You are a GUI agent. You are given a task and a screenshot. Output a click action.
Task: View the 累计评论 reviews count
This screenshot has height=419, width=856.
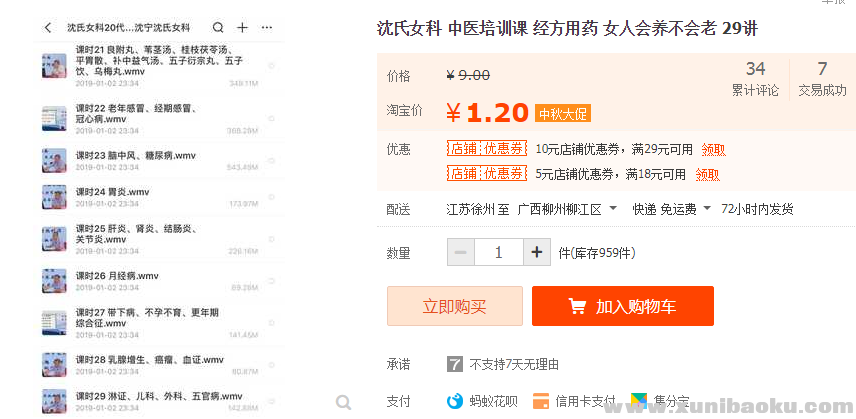tap(755, 78)
